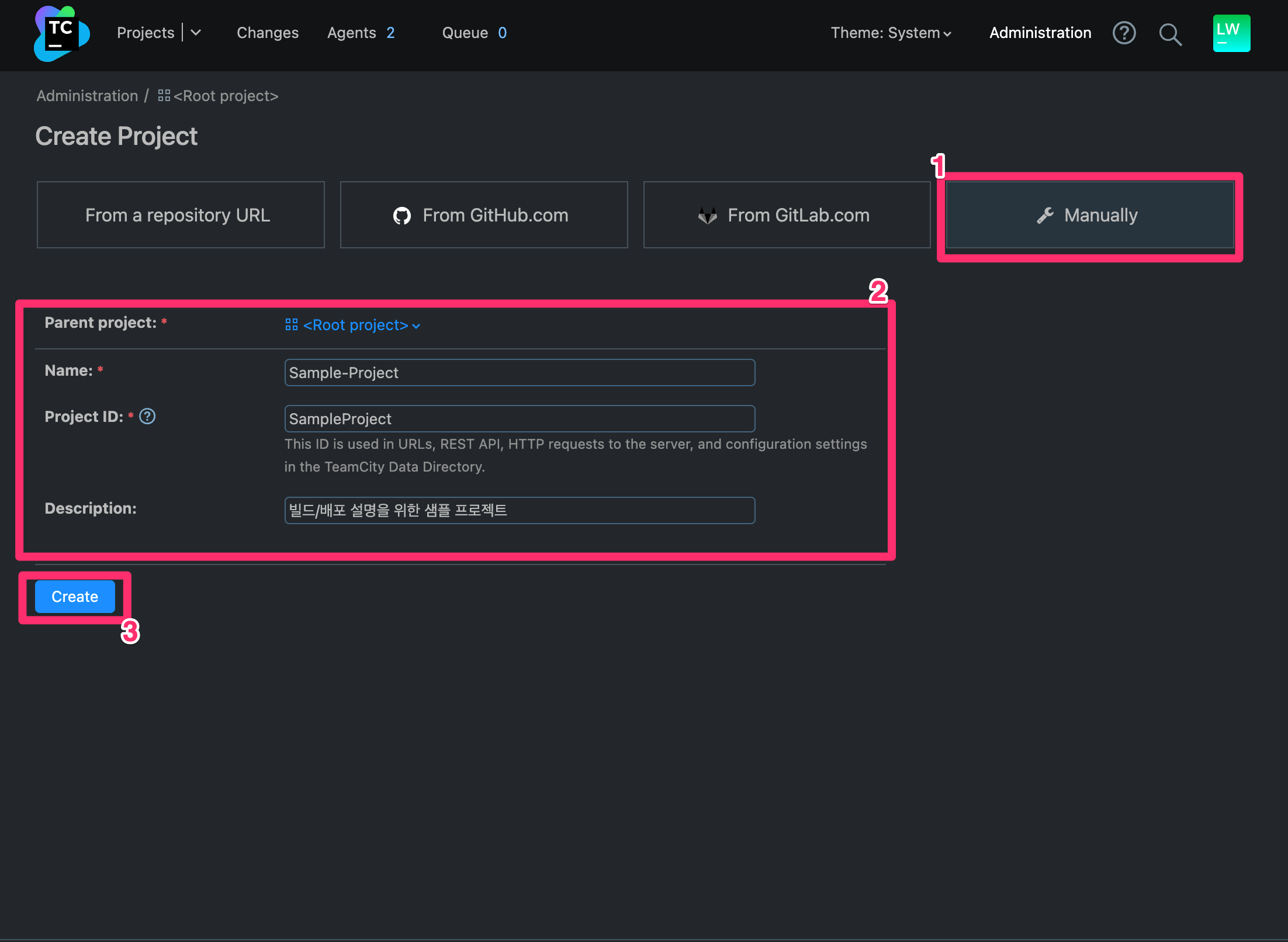
Task: Click the Administration breadcrumb link
Action: pos(87,96)
